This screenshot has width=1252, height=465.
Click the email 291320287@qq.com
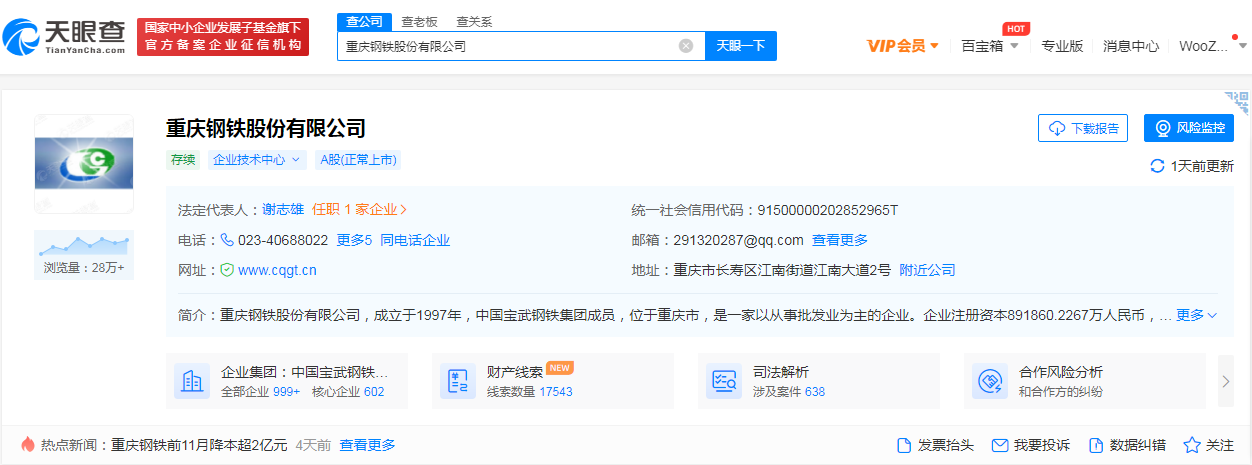738,240
